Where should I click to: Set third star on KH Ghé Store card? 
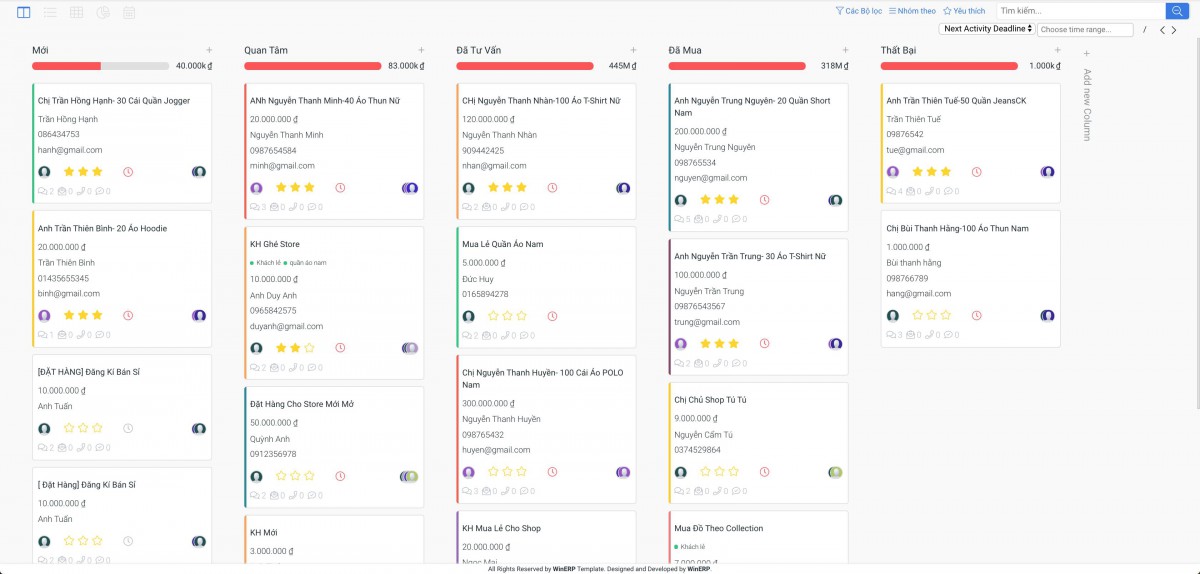[309, 348]
